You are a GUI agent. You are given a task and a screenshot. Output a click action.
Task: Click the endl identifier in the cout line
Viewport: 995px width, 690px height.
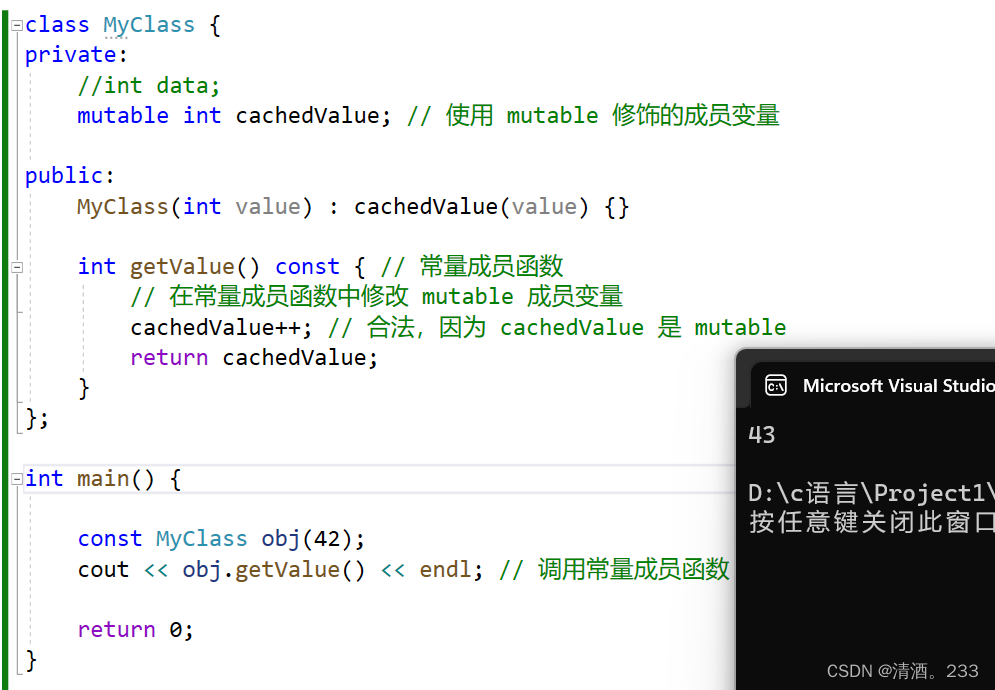[444, 569]
